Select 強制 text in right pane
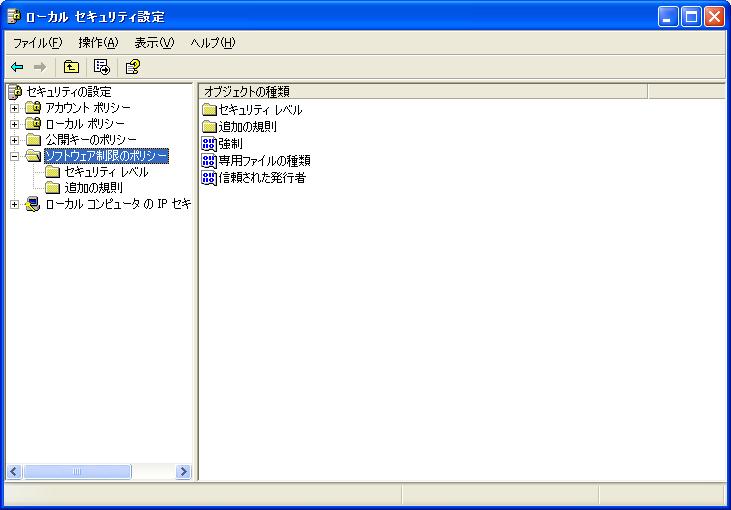 tap(230, 144)
